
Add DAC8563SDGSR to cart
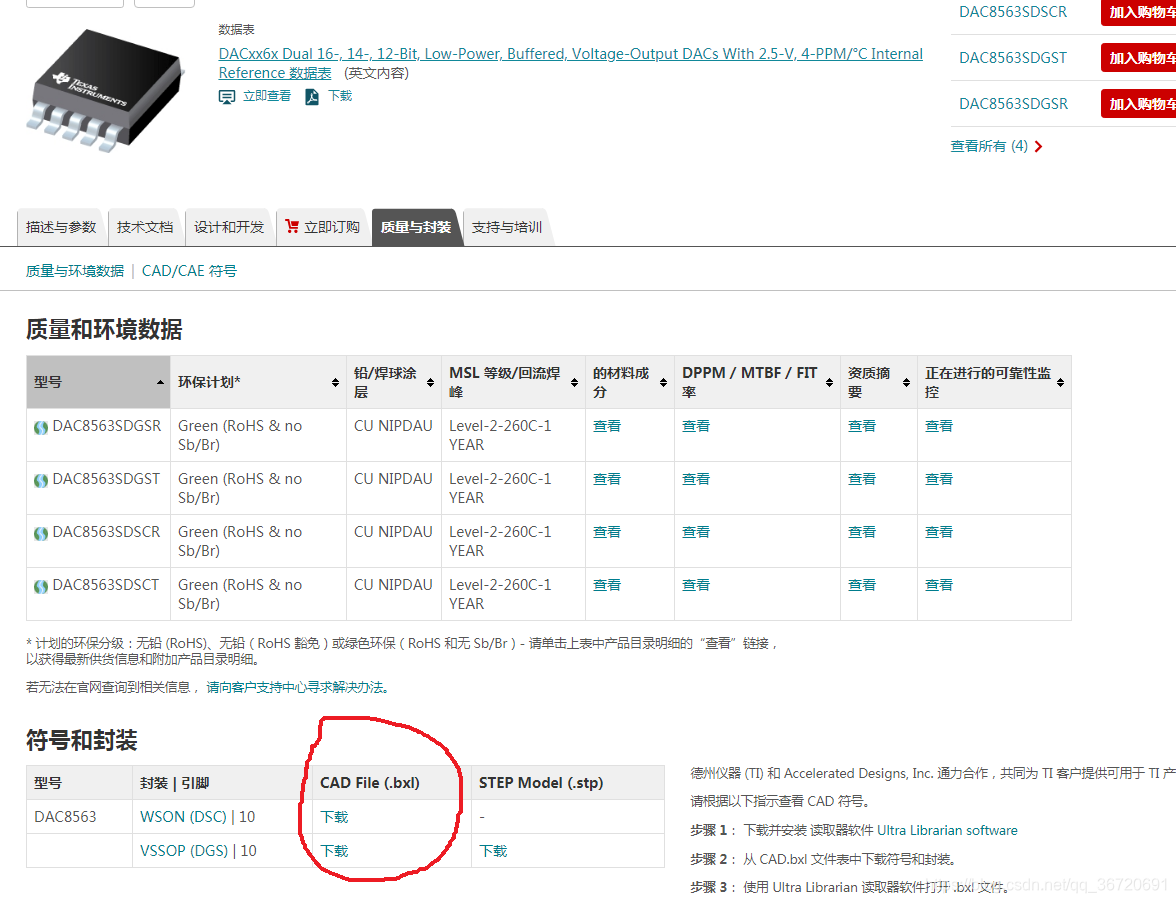[1138, 104]
